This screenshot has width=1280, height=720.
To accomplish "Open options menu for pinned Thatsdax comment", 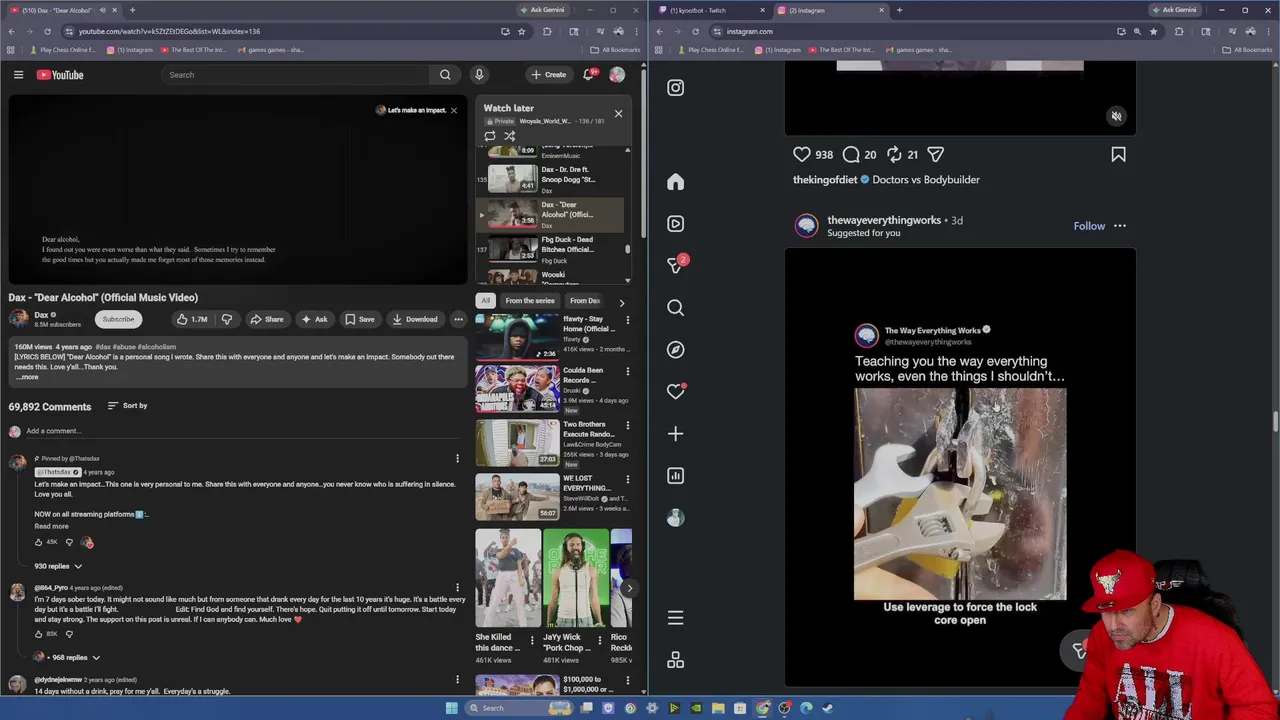I will pos(457,459).
